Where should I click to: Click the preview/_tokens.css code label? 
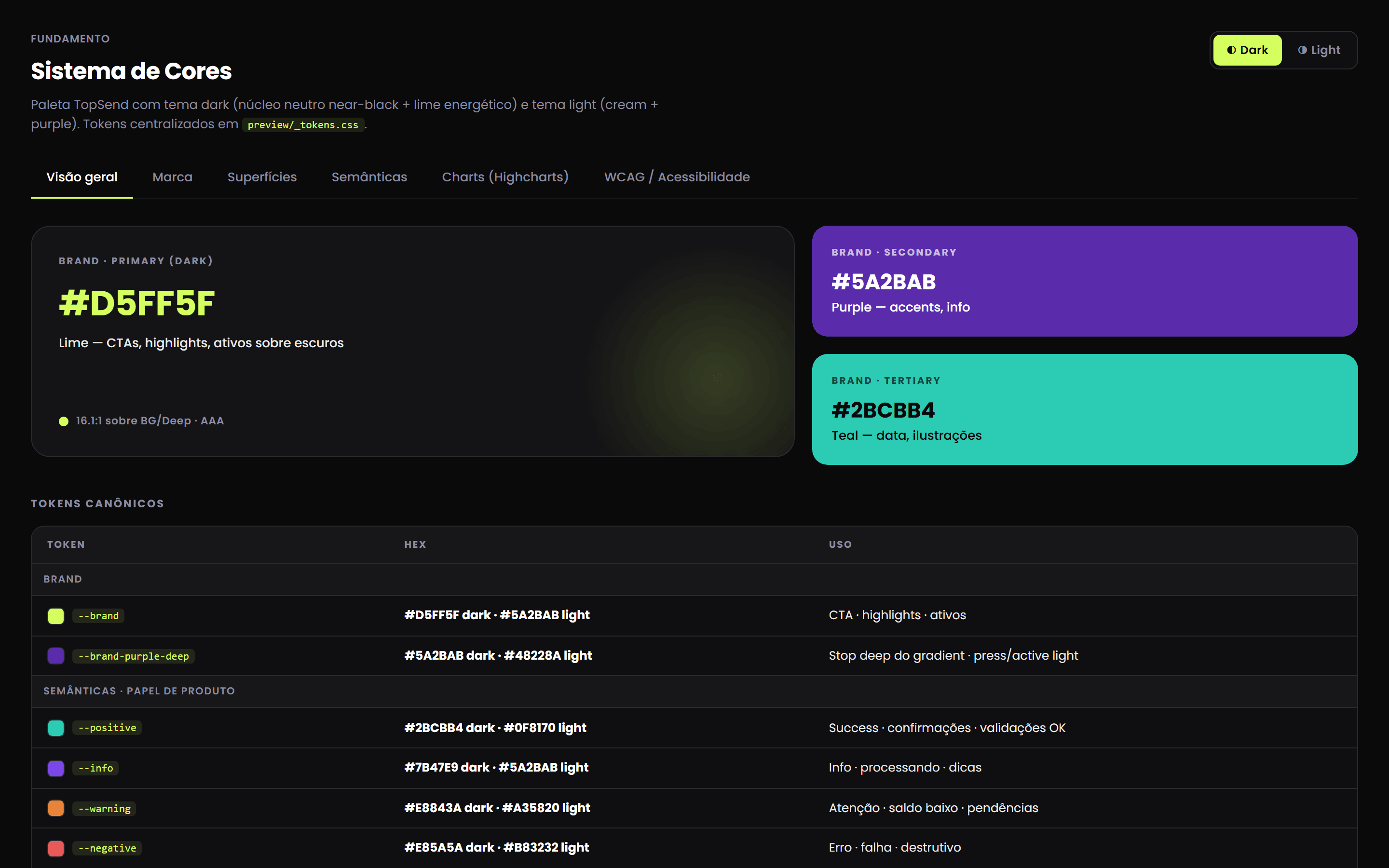click(303, 124)
